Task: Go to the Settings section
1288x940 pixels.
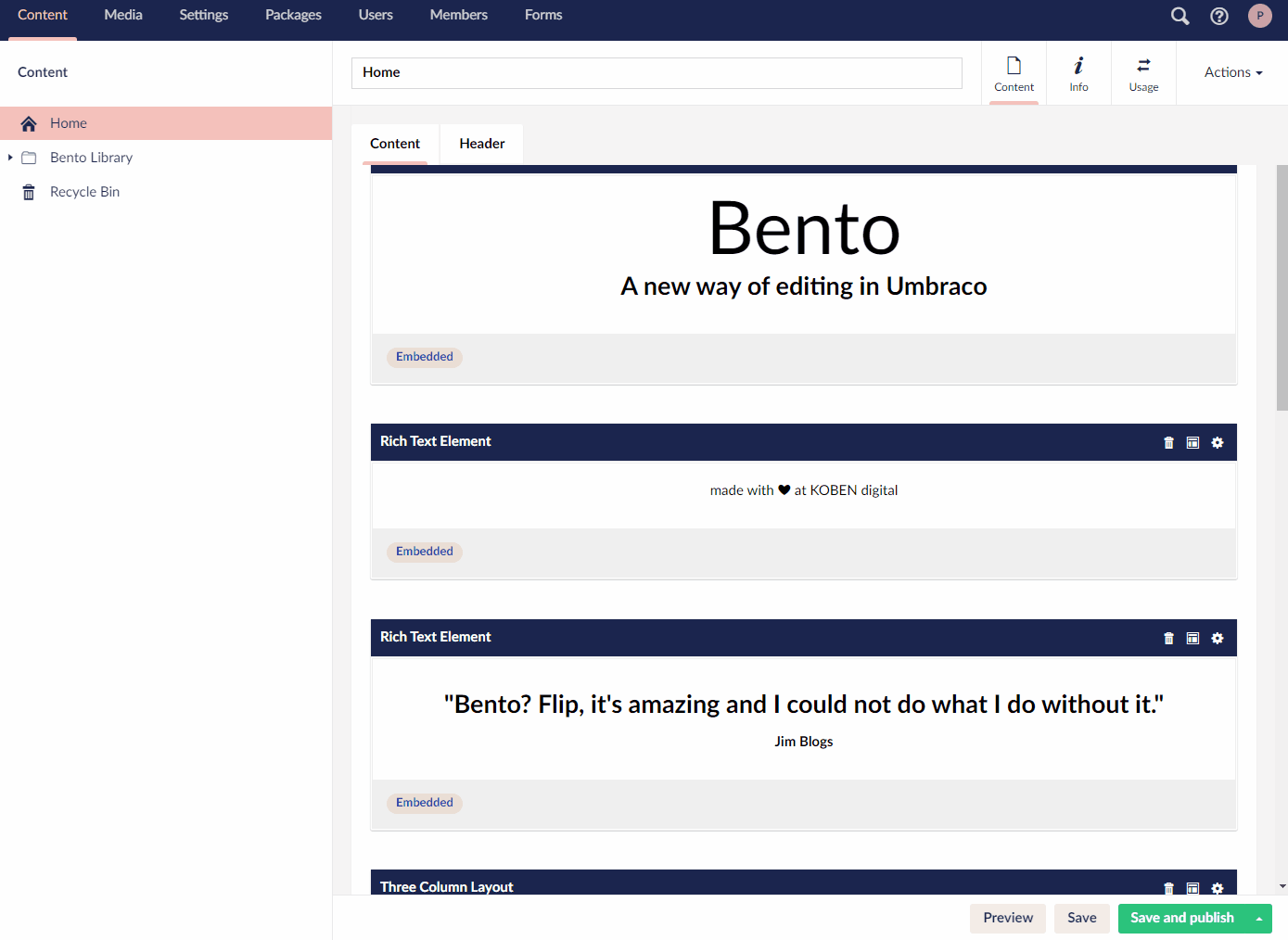Action: click(x=204, y=15)
